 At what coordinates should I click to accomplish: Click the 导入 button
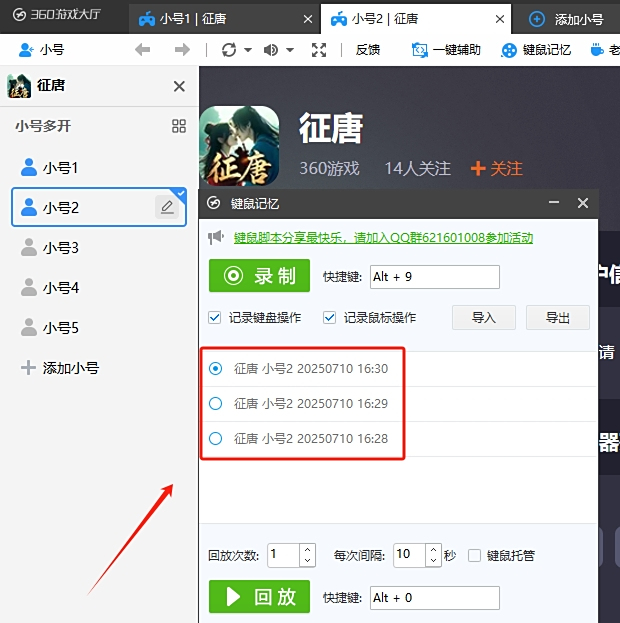pyautogui.click(x=483, y=318)
